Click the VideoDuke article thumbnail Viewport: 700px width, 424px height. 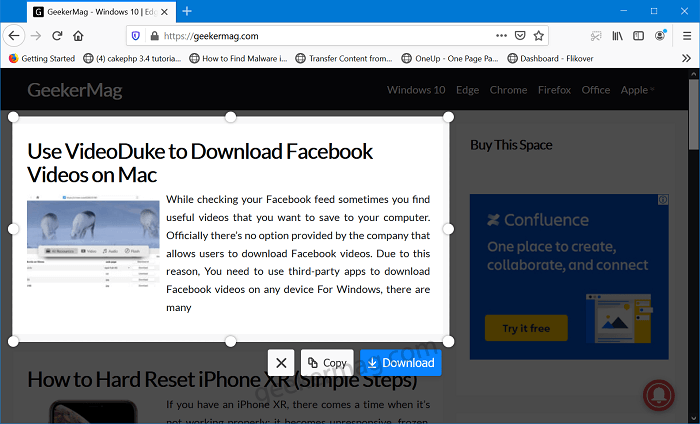tap(93, 241)
